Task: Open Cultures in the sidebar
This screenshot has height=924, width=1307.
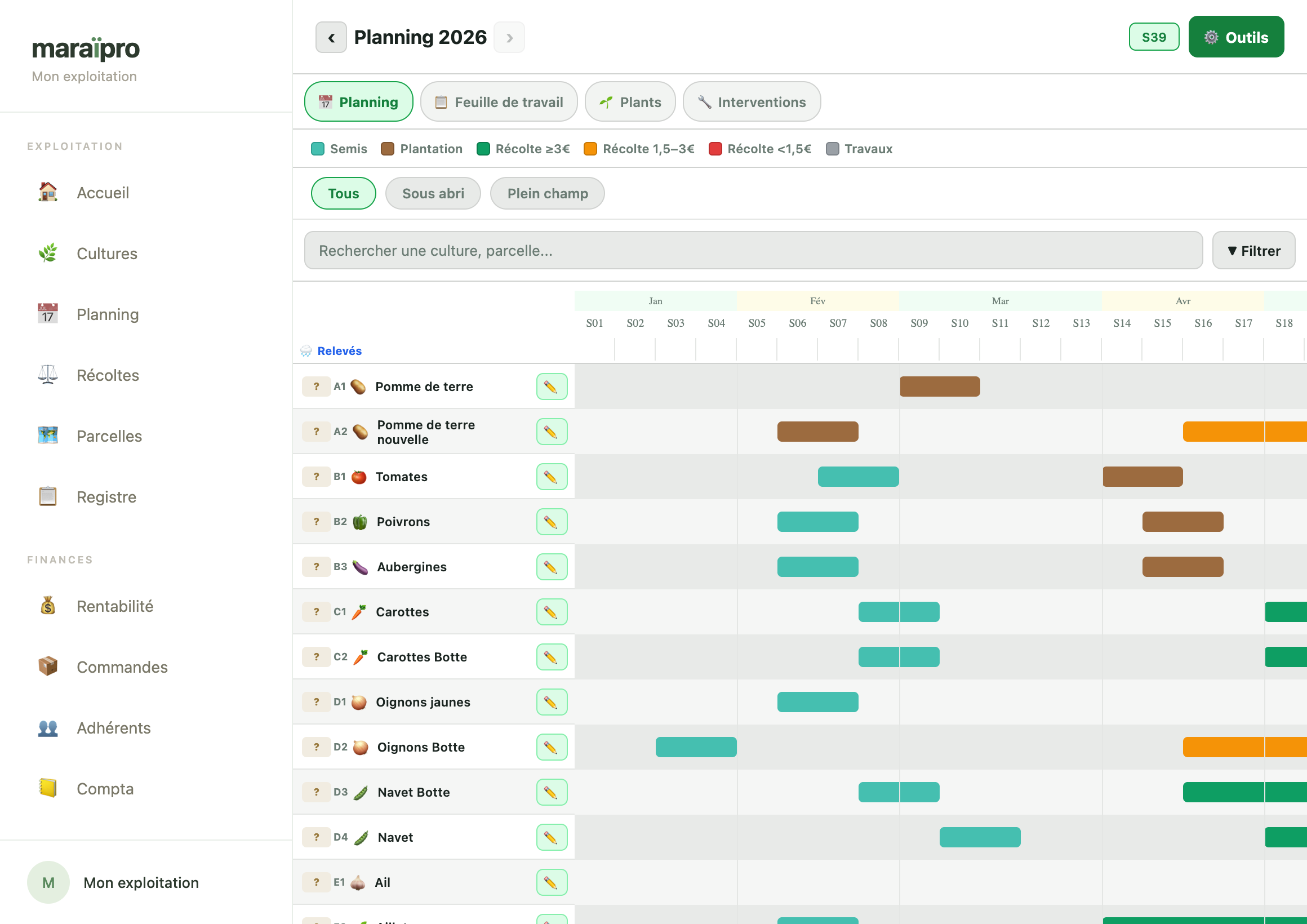Action: [x=106, y=254]
